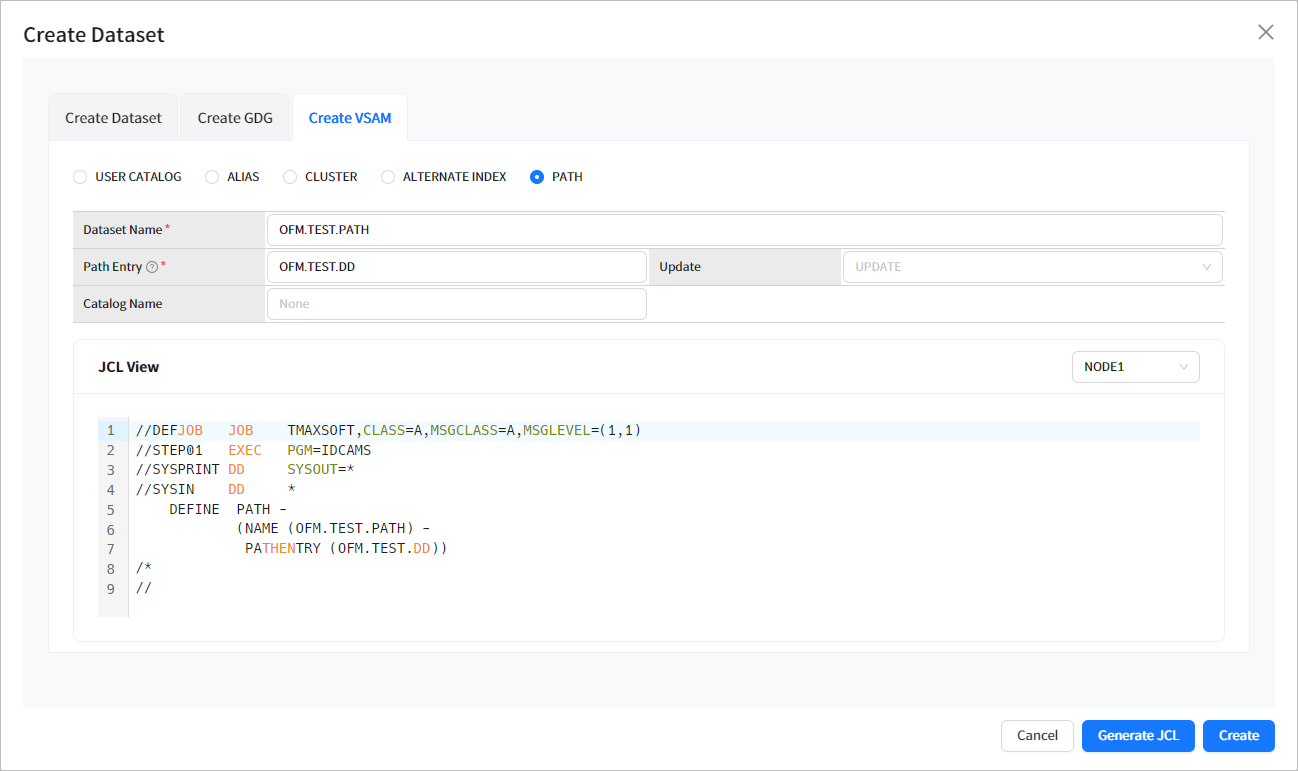Expand the Catalog Name input suggestions
Image resolution: width=1298 pixels, height=771 pixels.
pyautogui.click(x=456, y=303)
